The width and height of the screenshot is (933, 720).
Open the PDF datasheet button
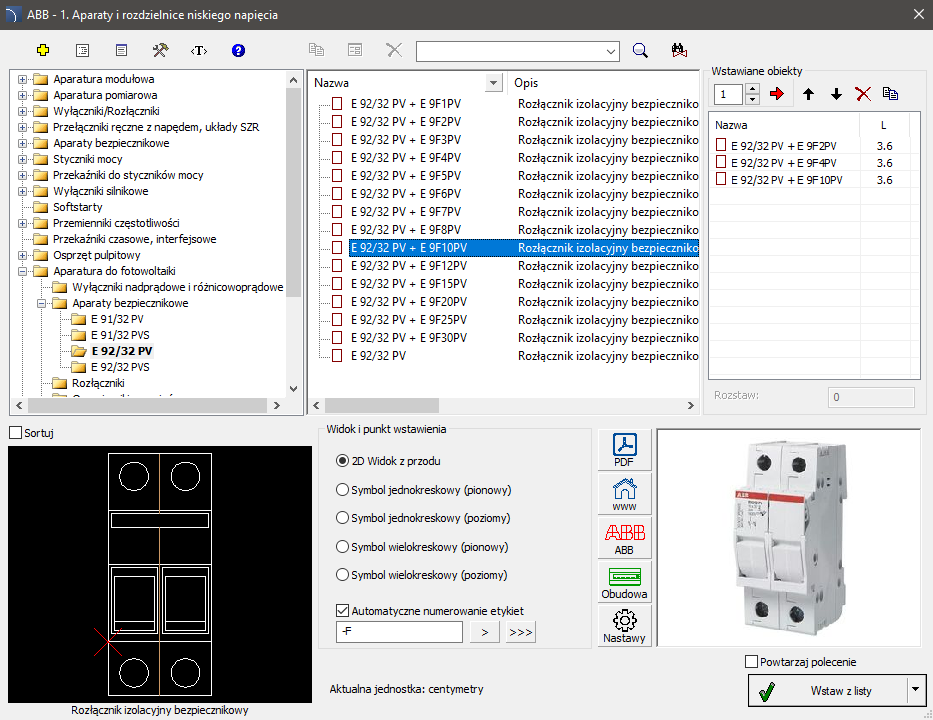click(x=624, y=450)
